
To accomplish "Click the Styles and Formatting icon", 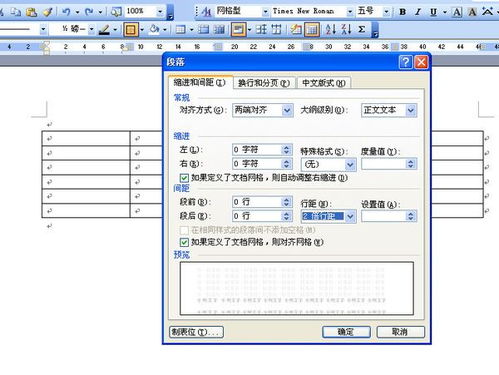I will coord(206,12).
